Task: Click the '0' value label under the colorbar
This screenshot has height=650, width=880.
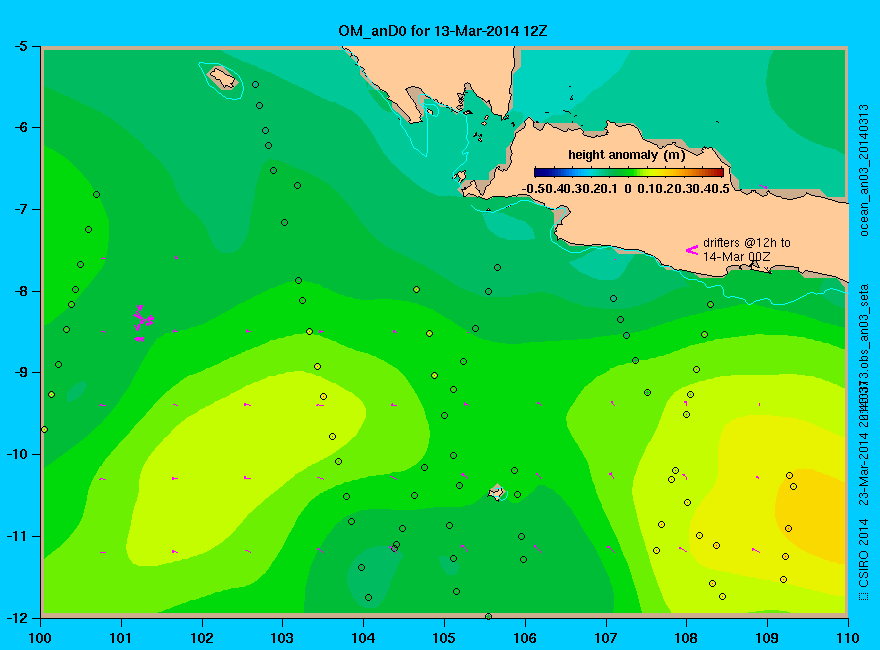Action: pyautogui.click(x=628, y=189)
